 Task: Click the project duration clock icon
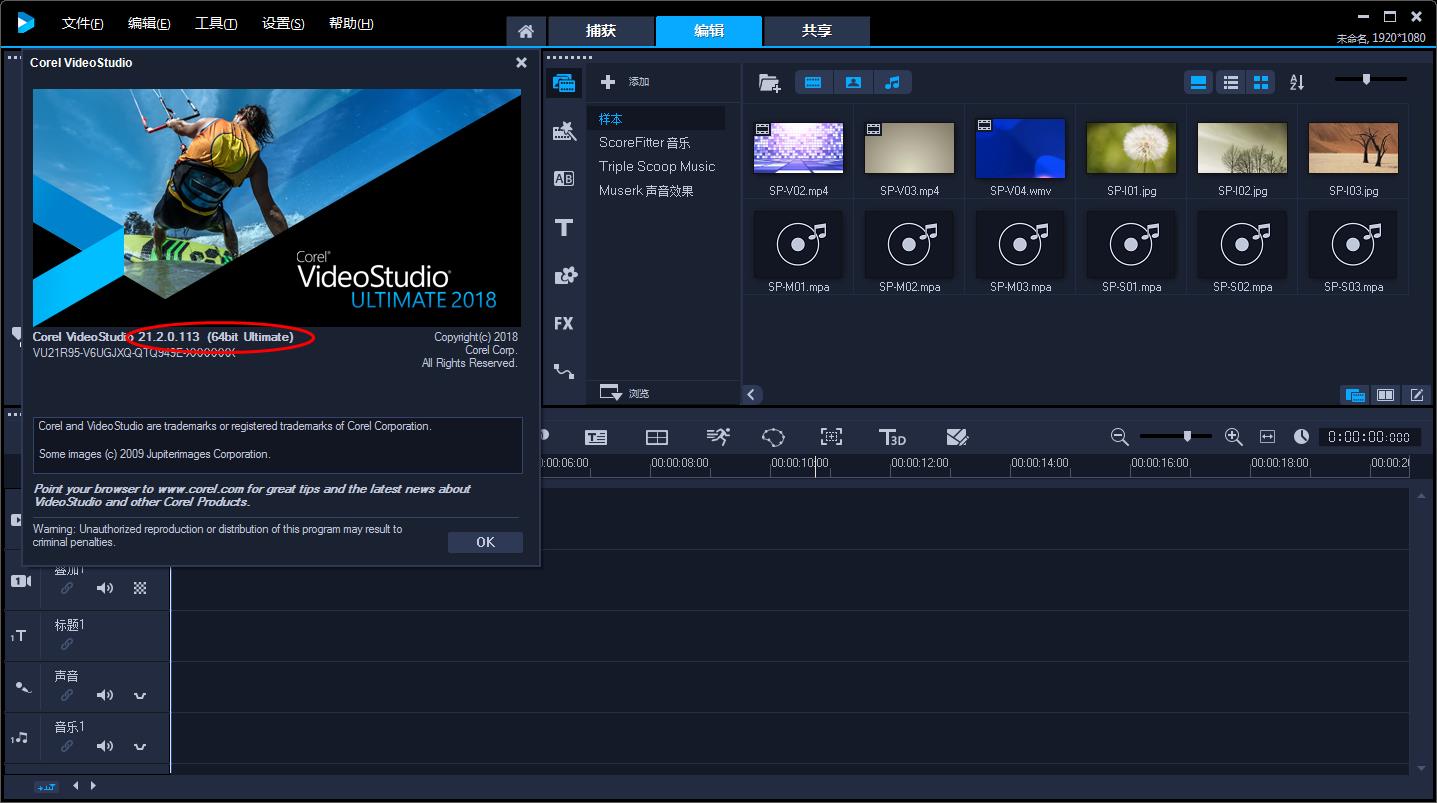(x=1301, y=437)
